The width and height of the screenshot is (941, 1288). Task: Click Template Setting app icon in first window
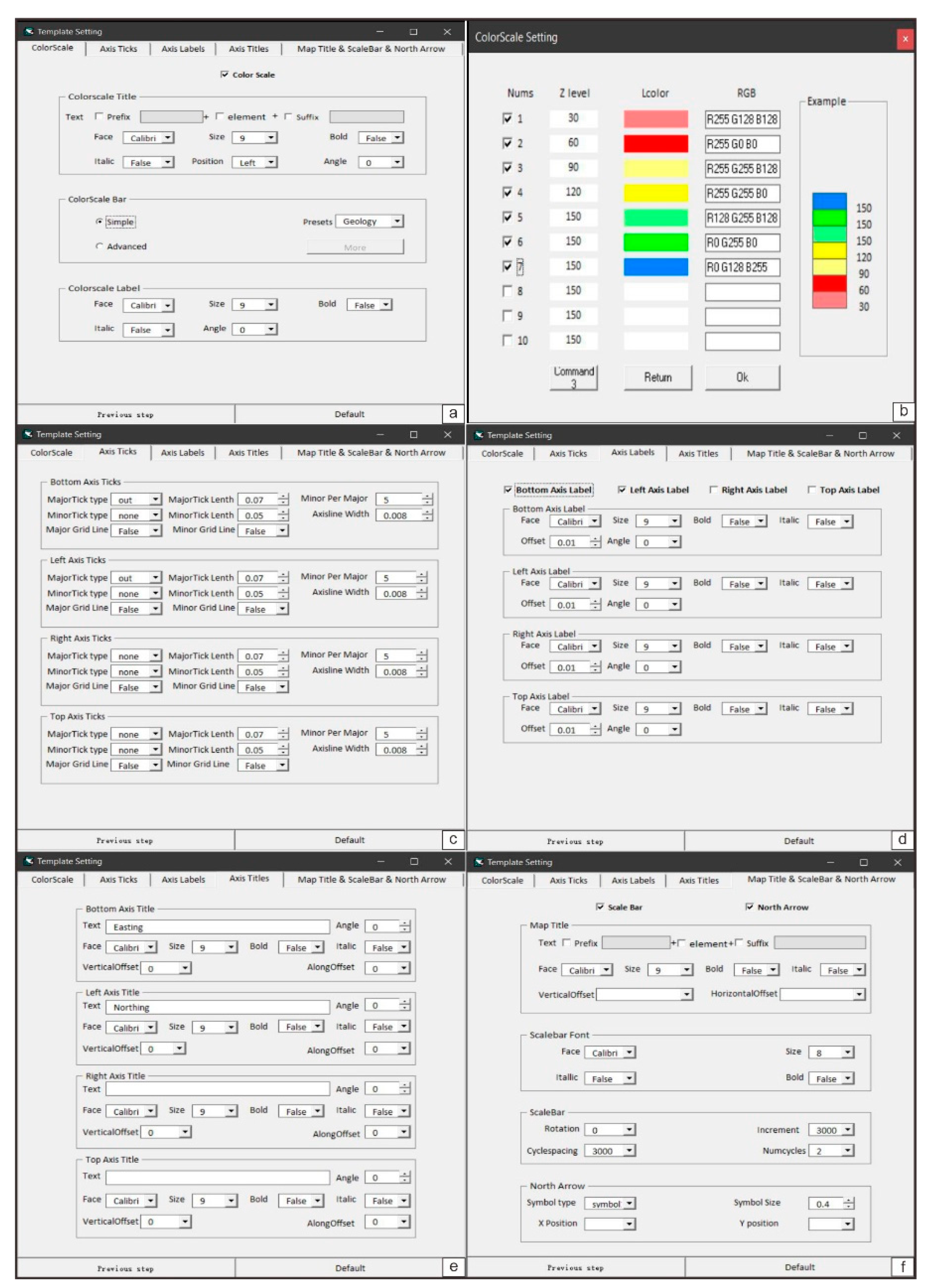point(28,31)
